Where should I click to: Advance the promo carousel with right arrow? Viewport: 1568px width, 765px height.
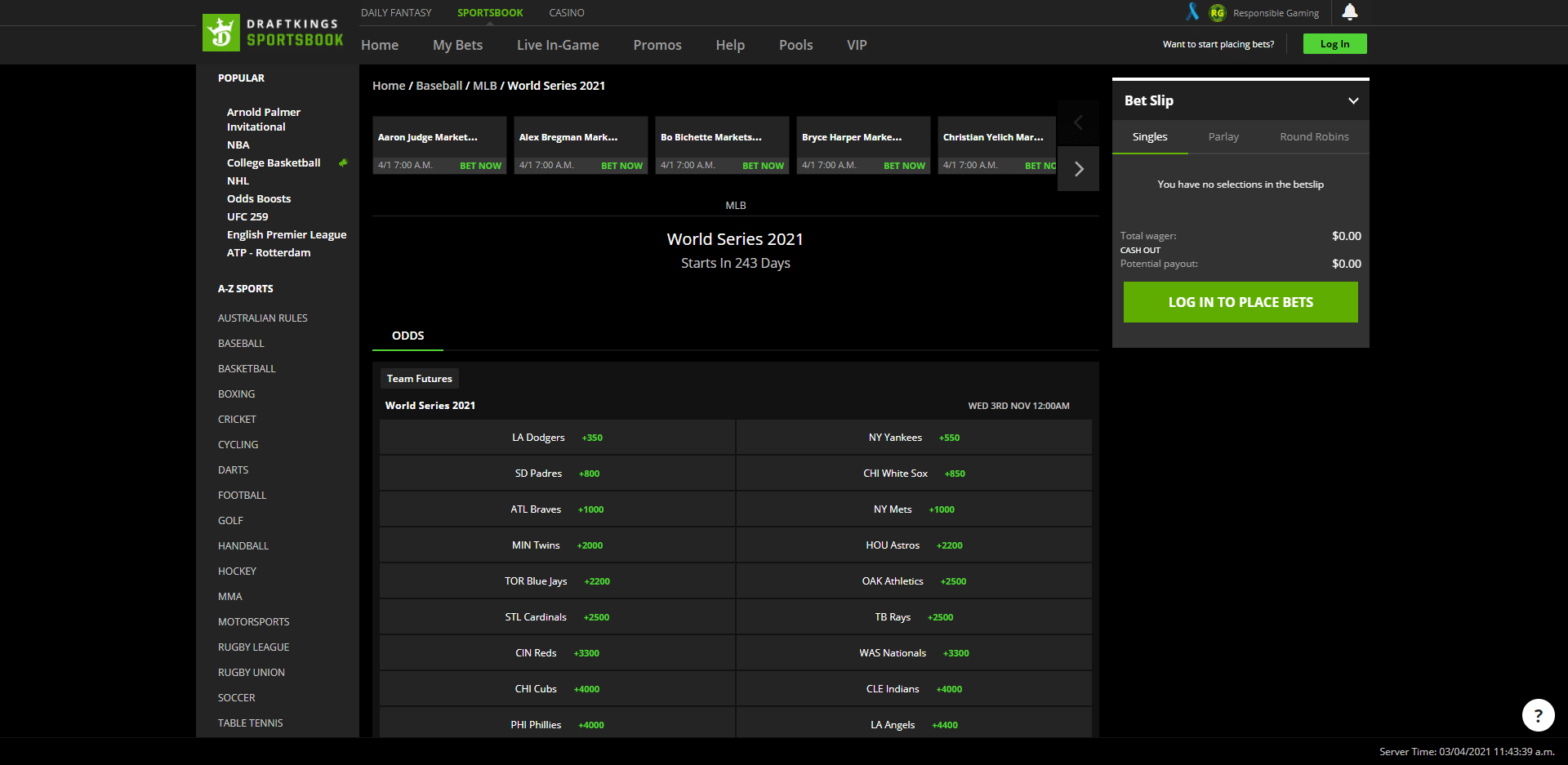pyautogui.click(x=1079, y=168)
